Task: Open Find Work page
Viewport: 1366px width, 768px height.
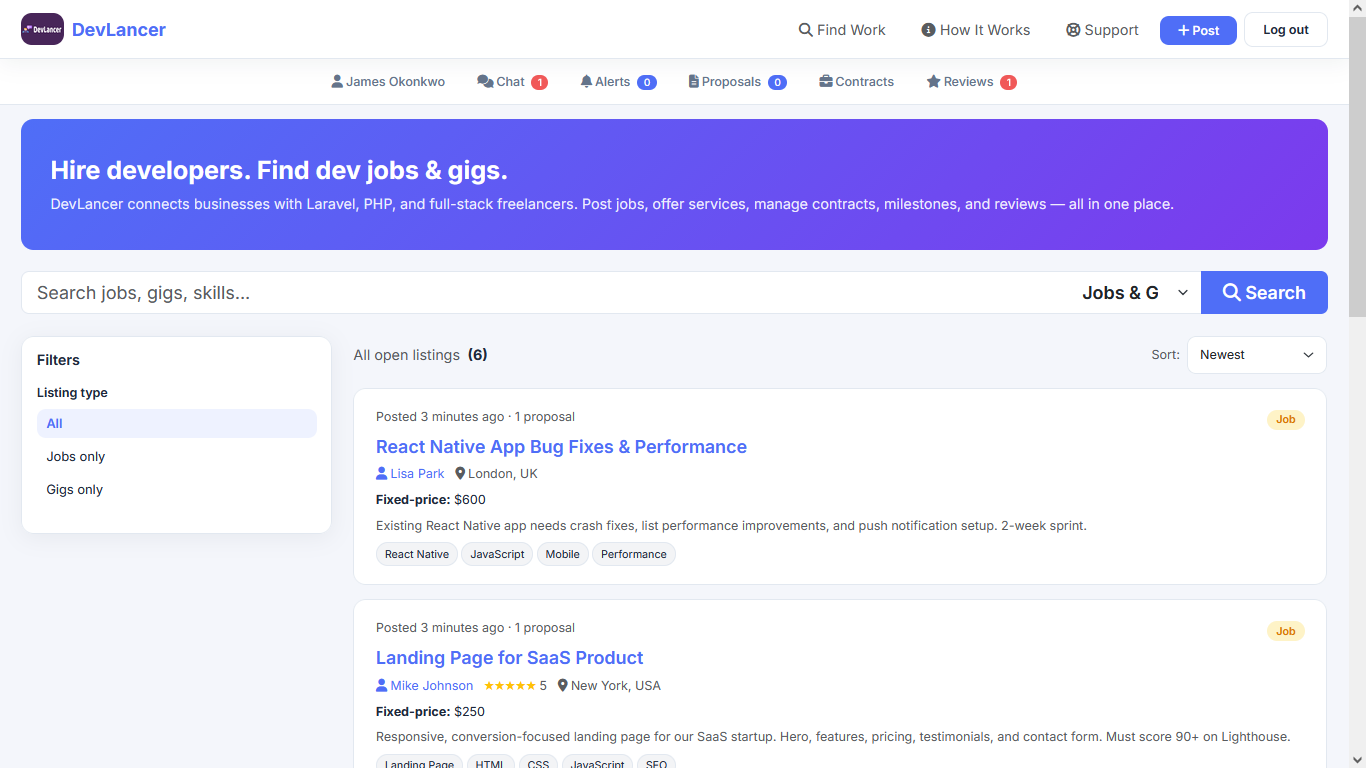Action: pos(842,30)
